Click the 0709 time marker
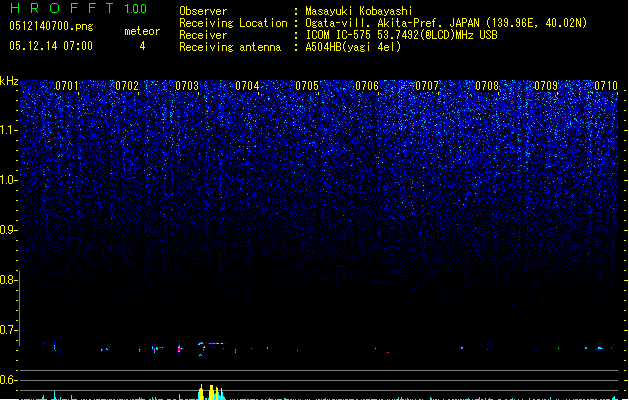 tap(546, 86)
